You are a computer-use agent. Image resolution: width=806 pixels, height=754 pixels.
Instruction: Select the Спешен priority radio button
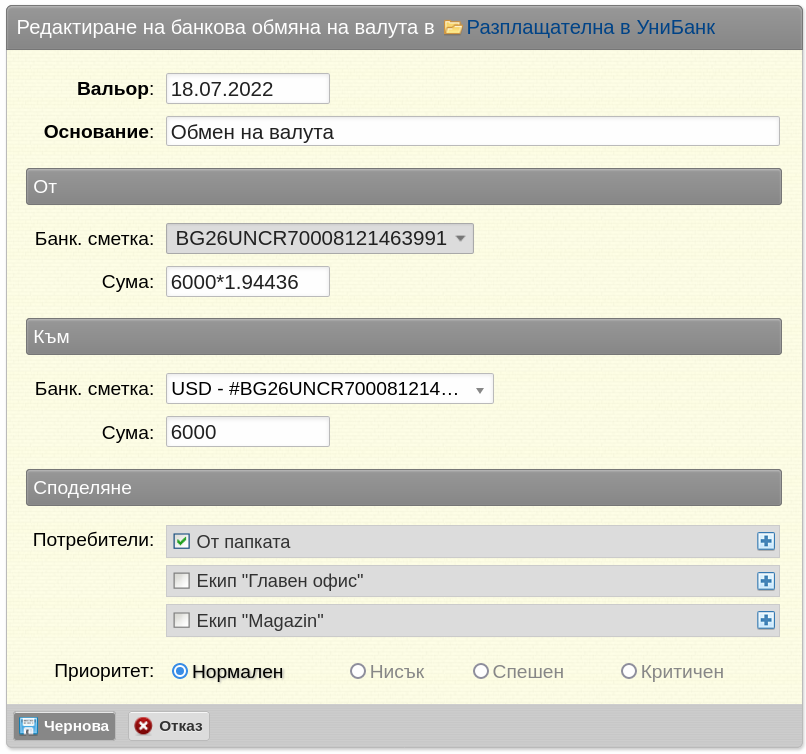coord(481,671)
